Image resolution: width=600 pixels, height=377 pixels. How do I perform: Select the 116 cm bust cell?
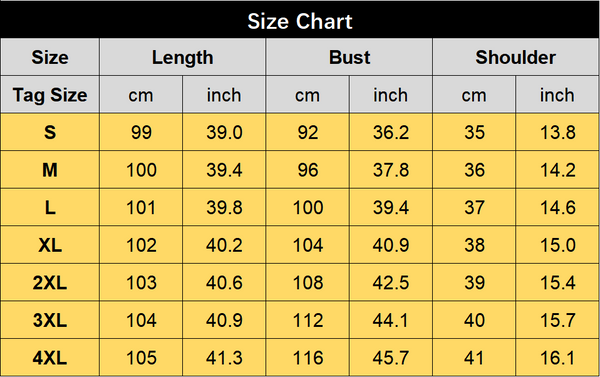308,358
